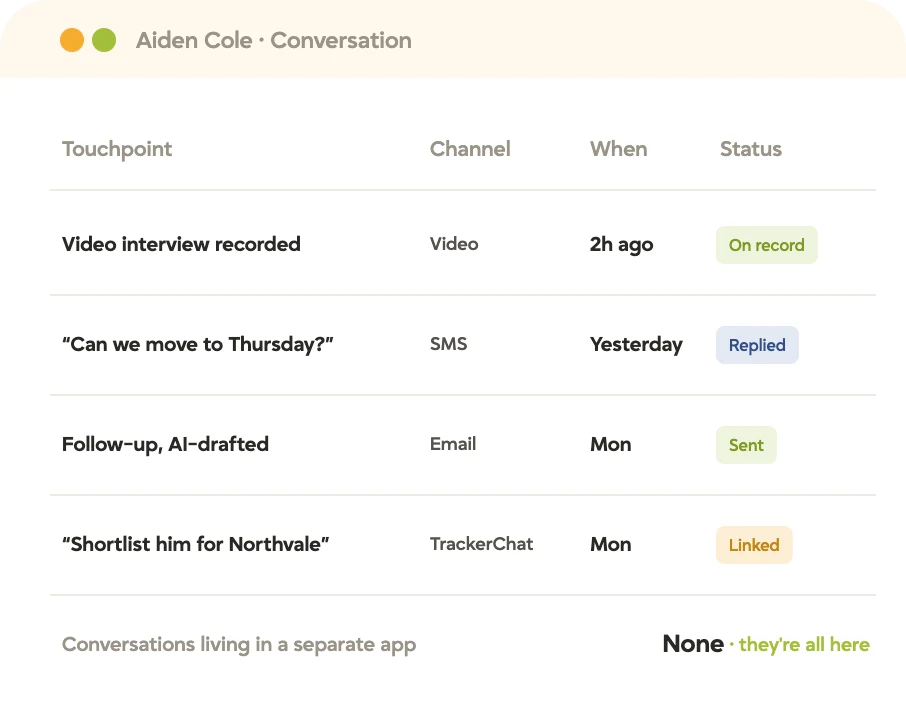Image resolution: width=906 pixels, height=705 pixels.
Task: Click the green window dot
Action: tap(104, 40)
